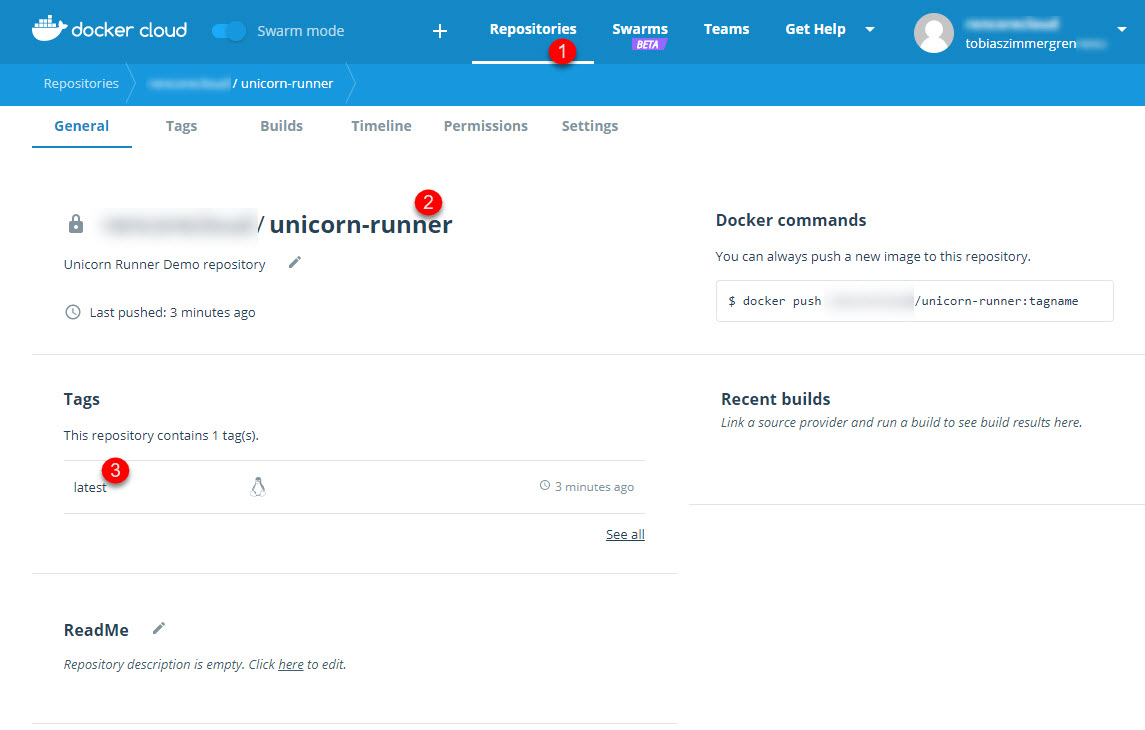Click See all under the tags list
The height and width of the screenshot is (730, 1145).
[624, 534]
